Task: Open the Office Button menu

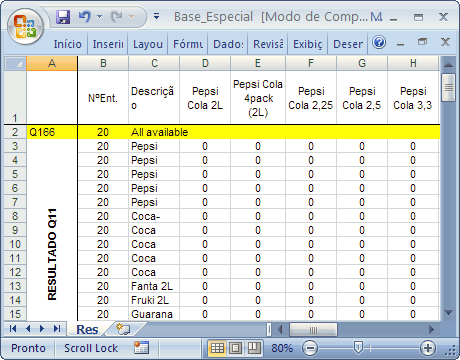Action: [25, 27]
